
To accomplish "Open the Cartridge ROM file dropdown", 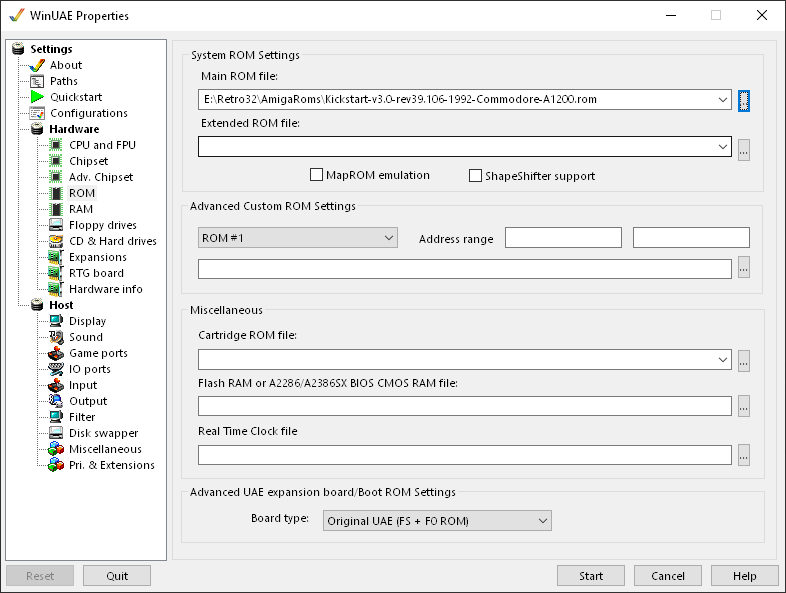I will pyautogui.click(x=722, y=360).
